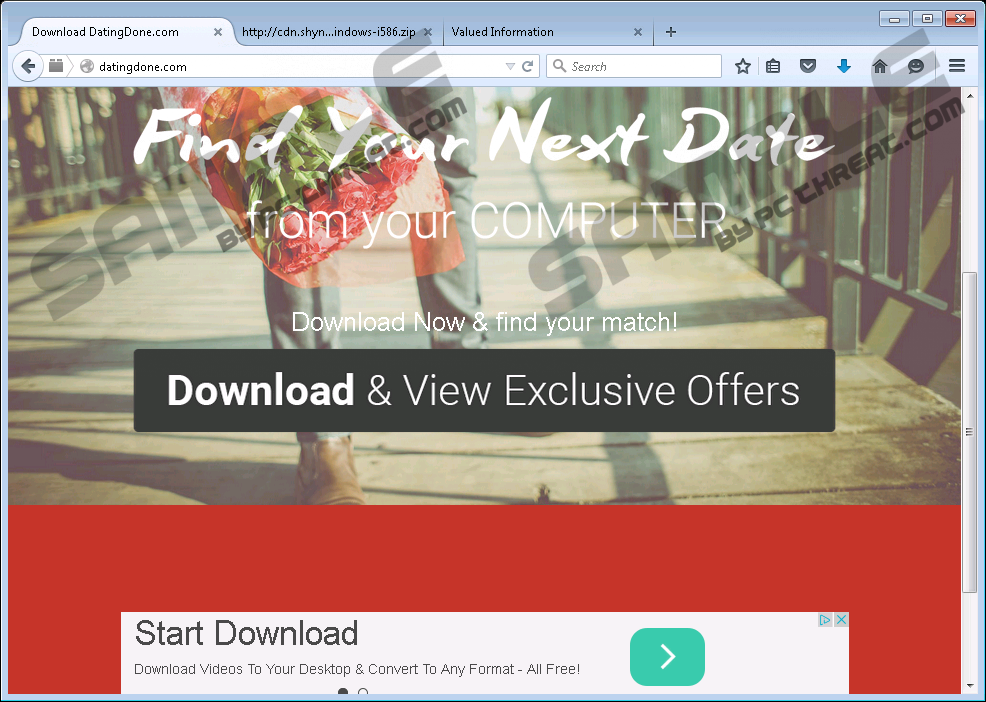The width and height of the screenshot is (986, 702).
Task: Expand the URL history dropdown arrow
Action: coord(510,67)
